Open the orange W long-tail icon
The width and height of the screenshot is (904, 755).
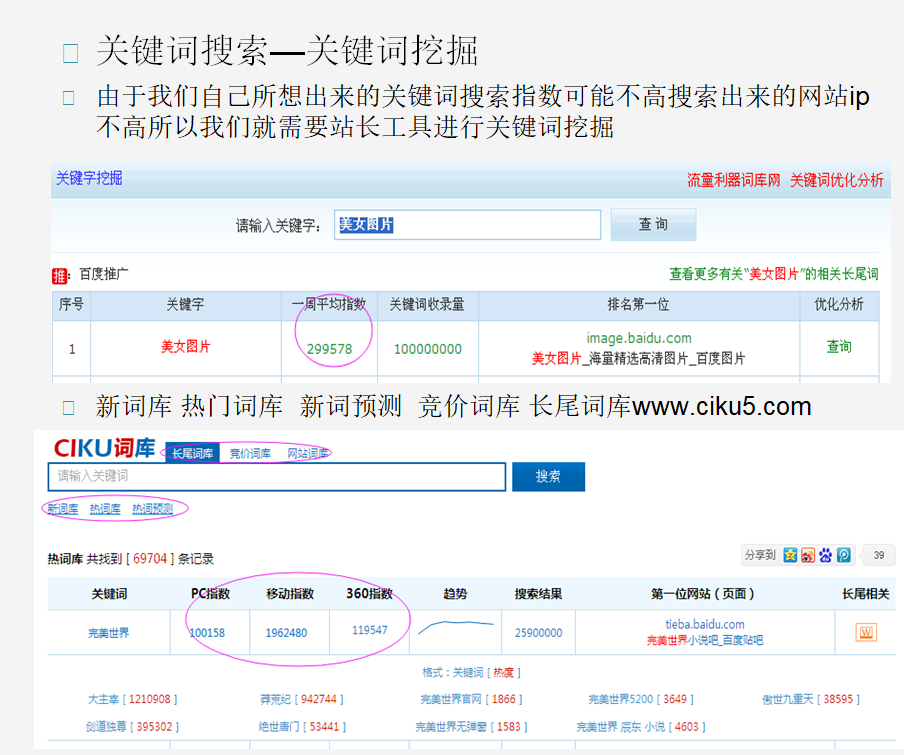(x=866, y=632)
